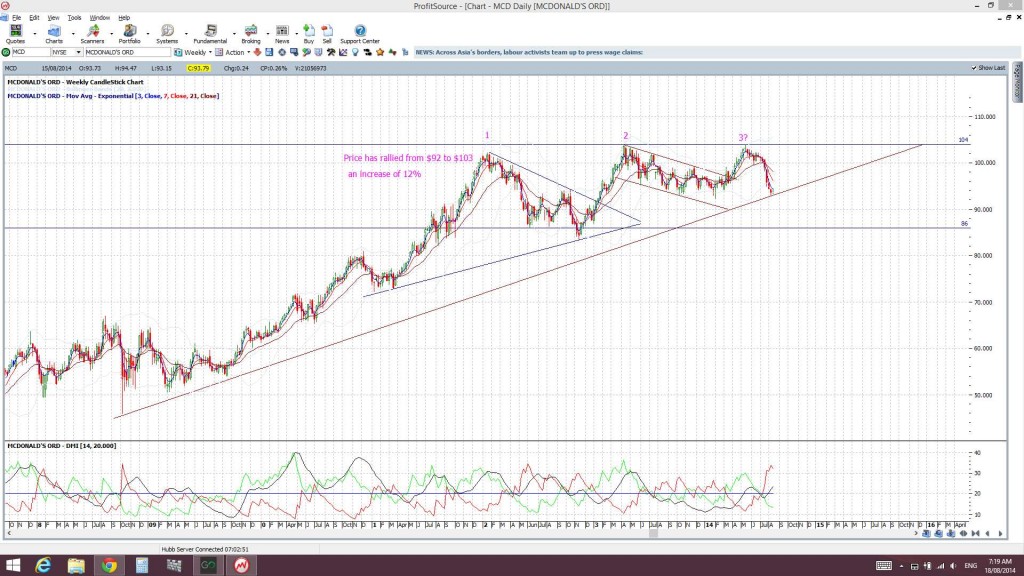Open the File menu
Screen dimensions: 1024x576
click(x=16, y=18)
